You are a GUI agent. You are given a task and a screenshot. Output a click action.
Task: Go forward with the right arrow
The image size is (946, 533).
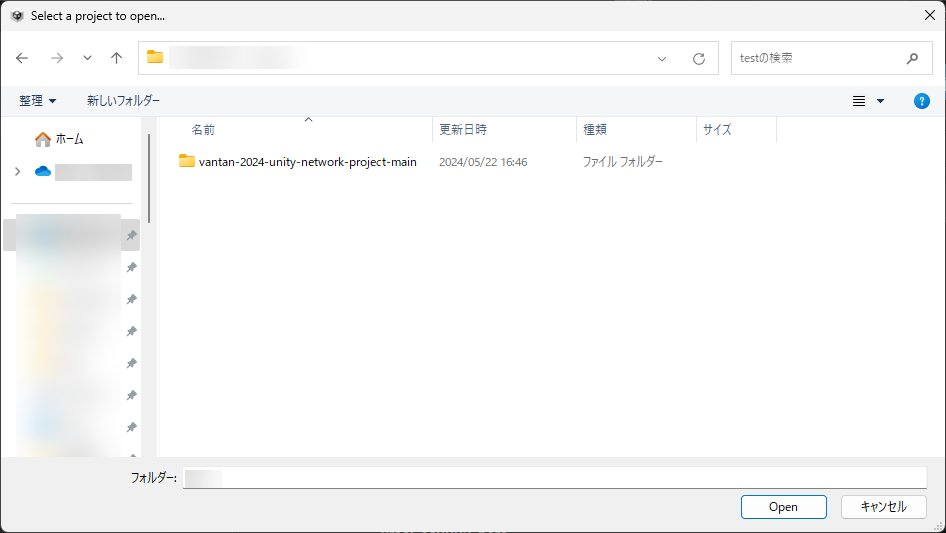click(x=57, y=58)
